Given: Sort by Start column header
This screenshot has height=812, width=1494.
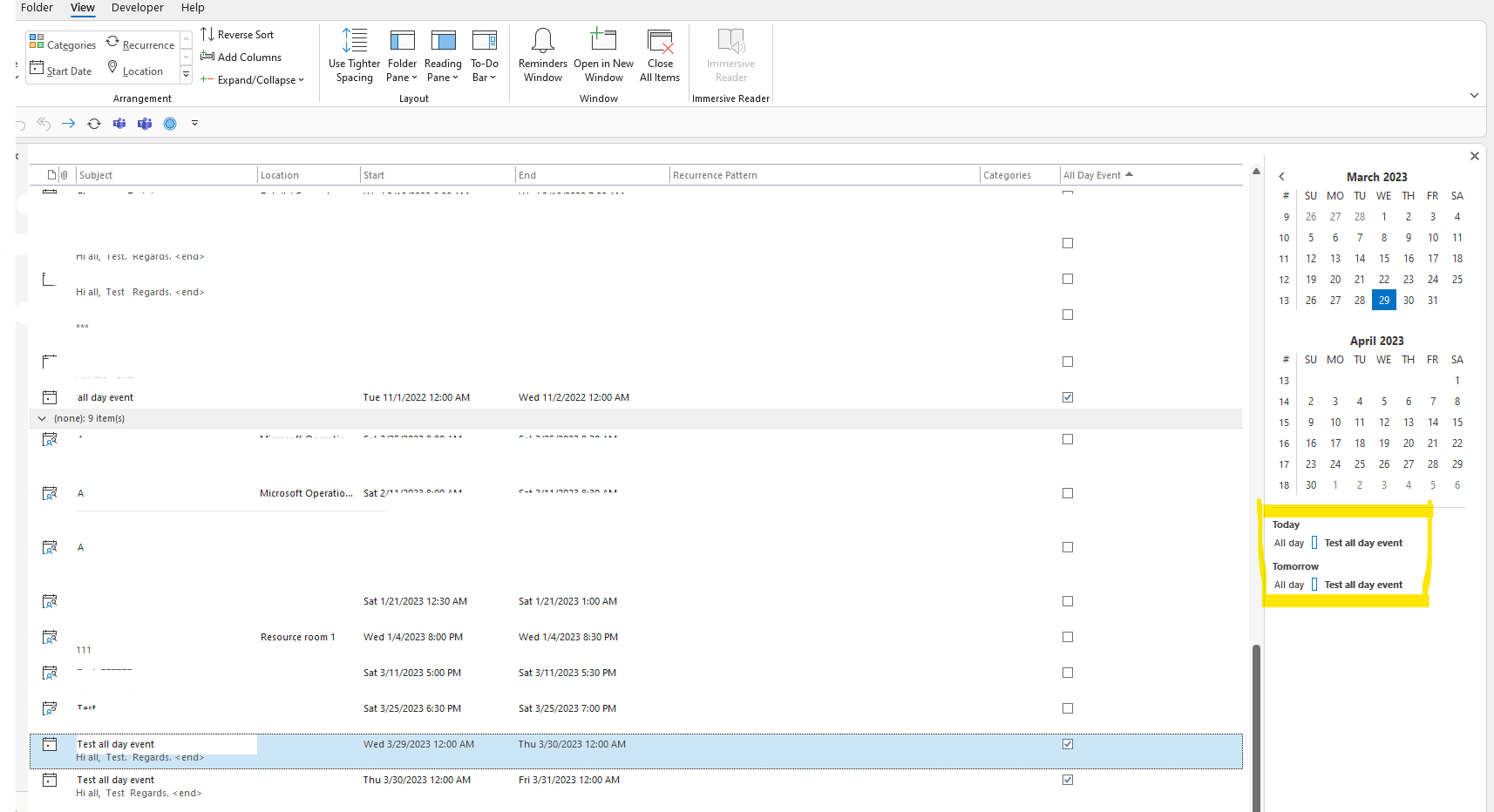Looking at the screenshot, I should click(x=438, y=175).
